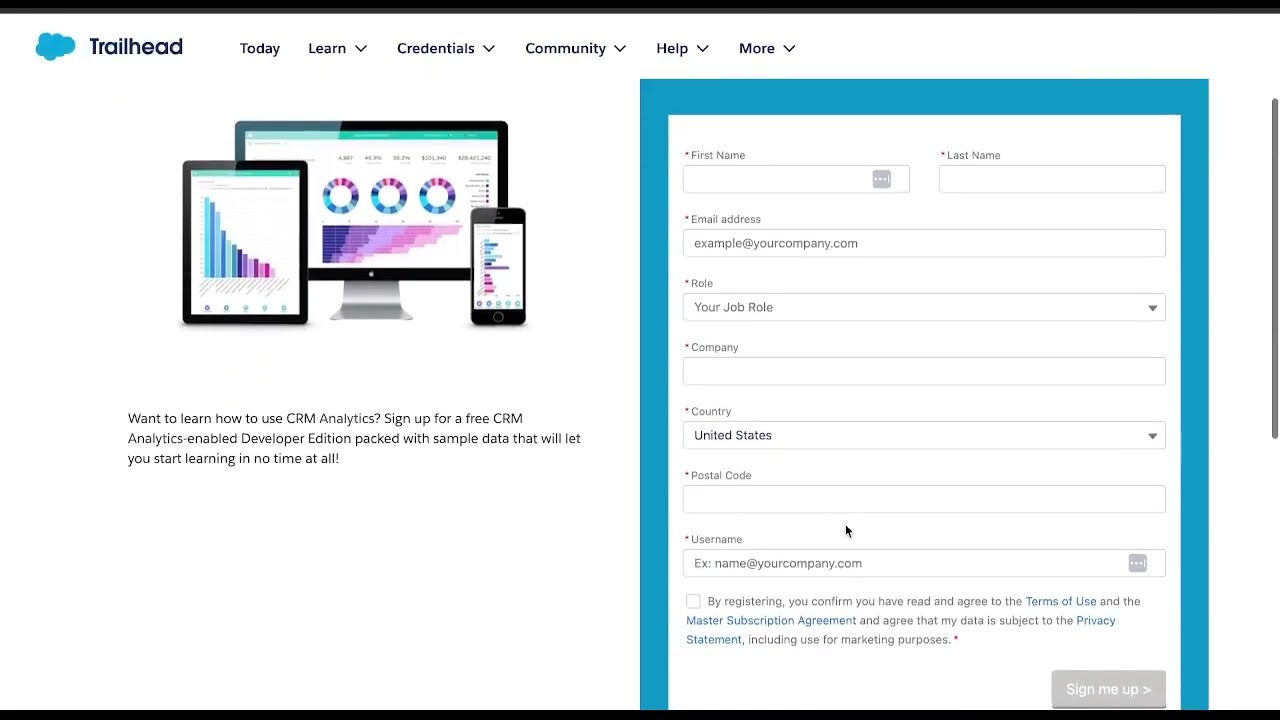Click the Trailhead wordmark

(x=136, y=47)
